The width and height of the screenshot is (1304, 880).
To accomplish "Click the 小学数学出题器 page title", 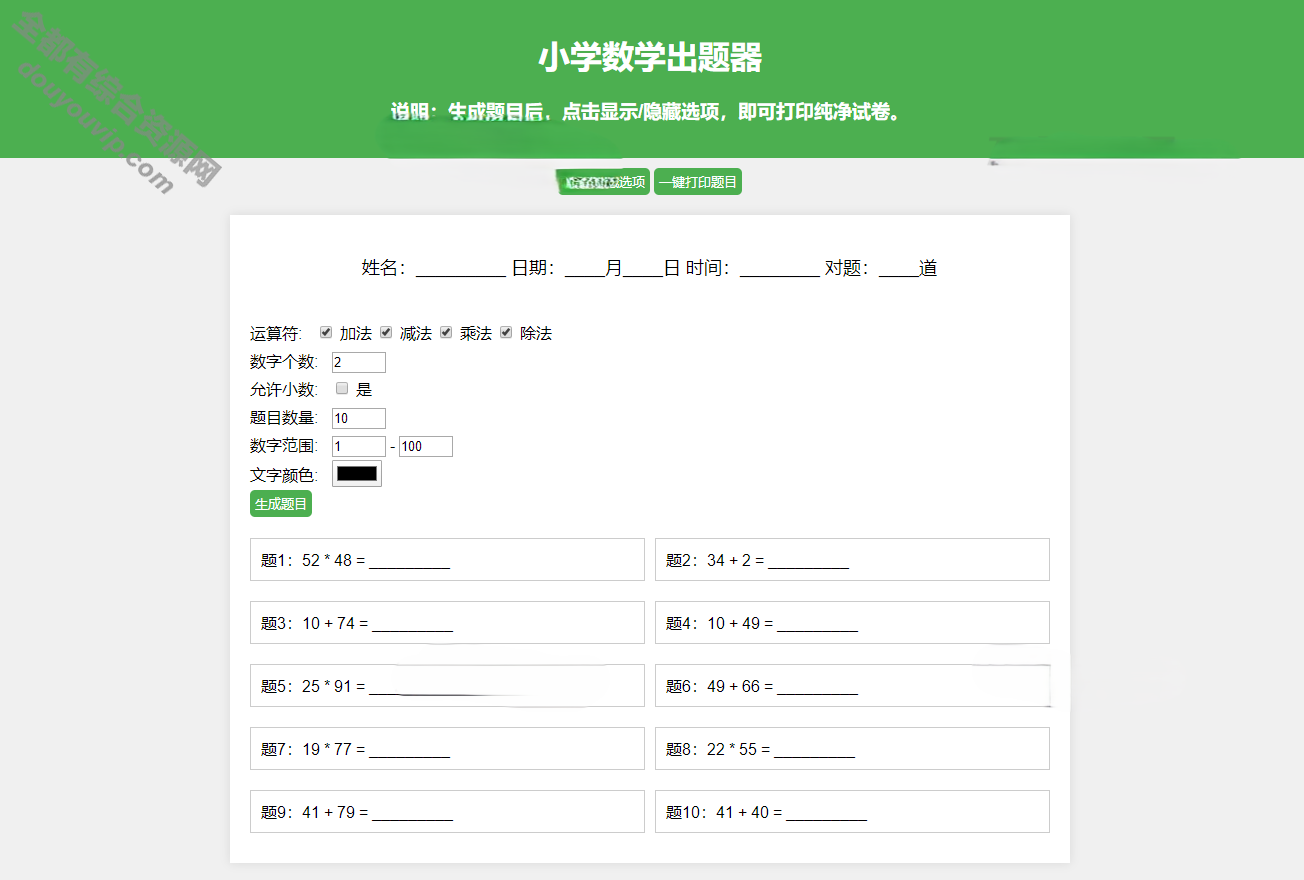I will click(x=651, y=58).
